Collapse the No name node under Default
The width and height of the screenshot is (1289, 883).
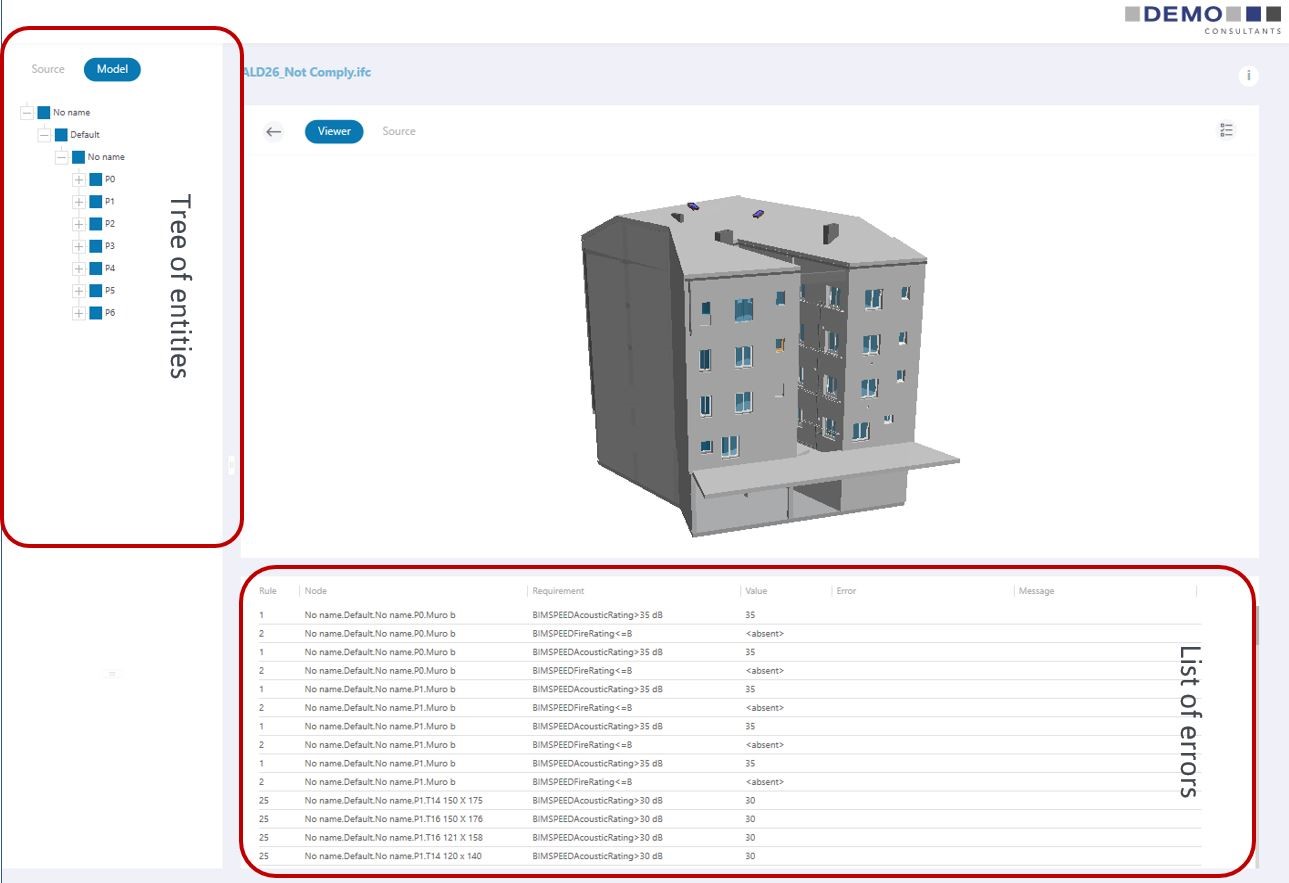click(61, 157)
